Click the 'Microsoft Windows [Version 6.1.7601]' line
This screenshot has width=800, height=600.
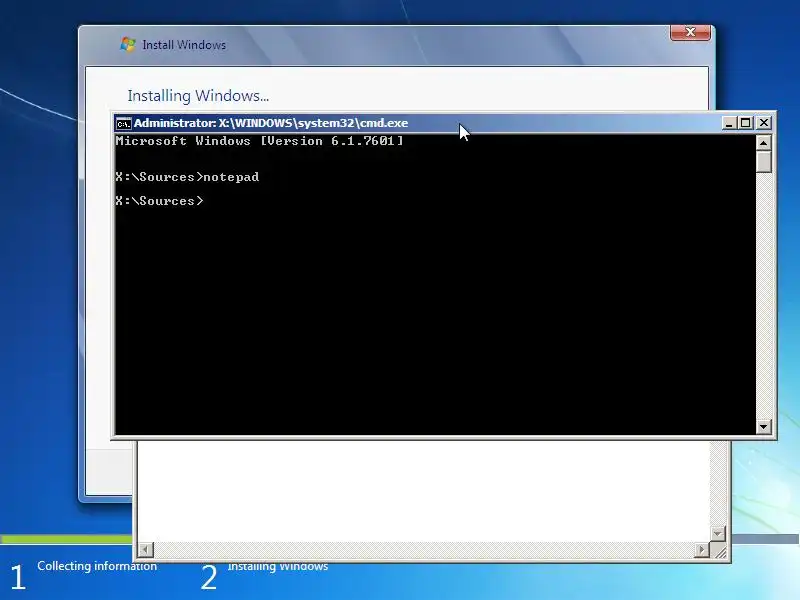[x=259, y=141]
